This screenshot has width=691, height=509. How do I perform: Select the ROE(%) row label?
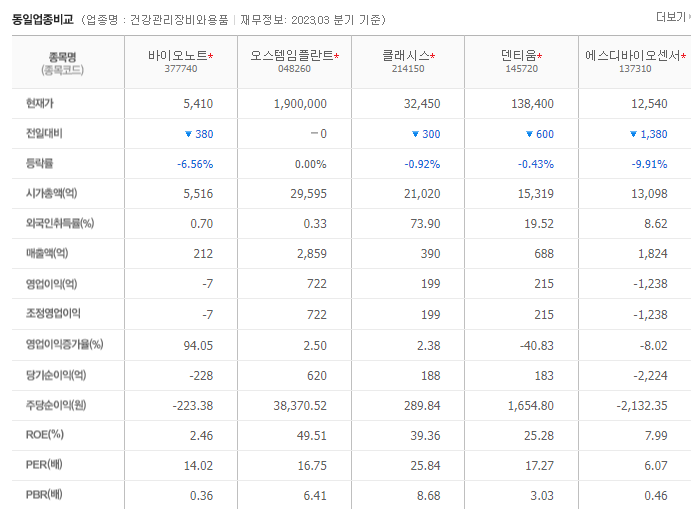click(45, 435)
